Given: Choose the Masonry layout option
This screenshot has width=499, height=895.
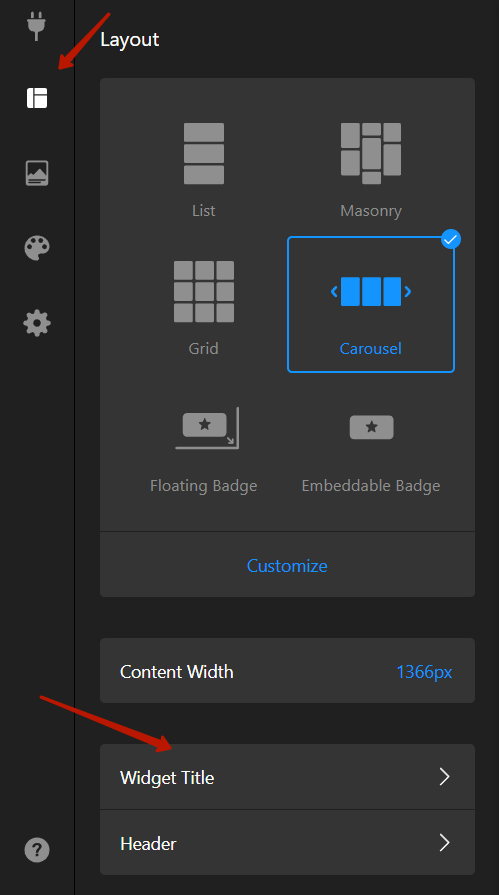Looking at the screenshot, I should 371,170.
